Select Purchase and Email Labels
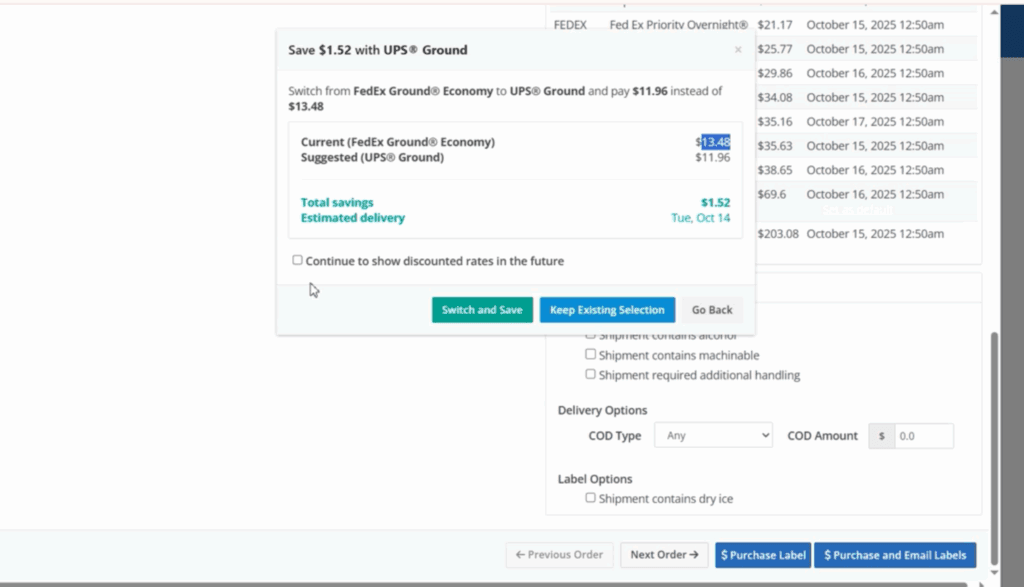1024x587 pixels. pyautogui.click(x=894, y=555)
